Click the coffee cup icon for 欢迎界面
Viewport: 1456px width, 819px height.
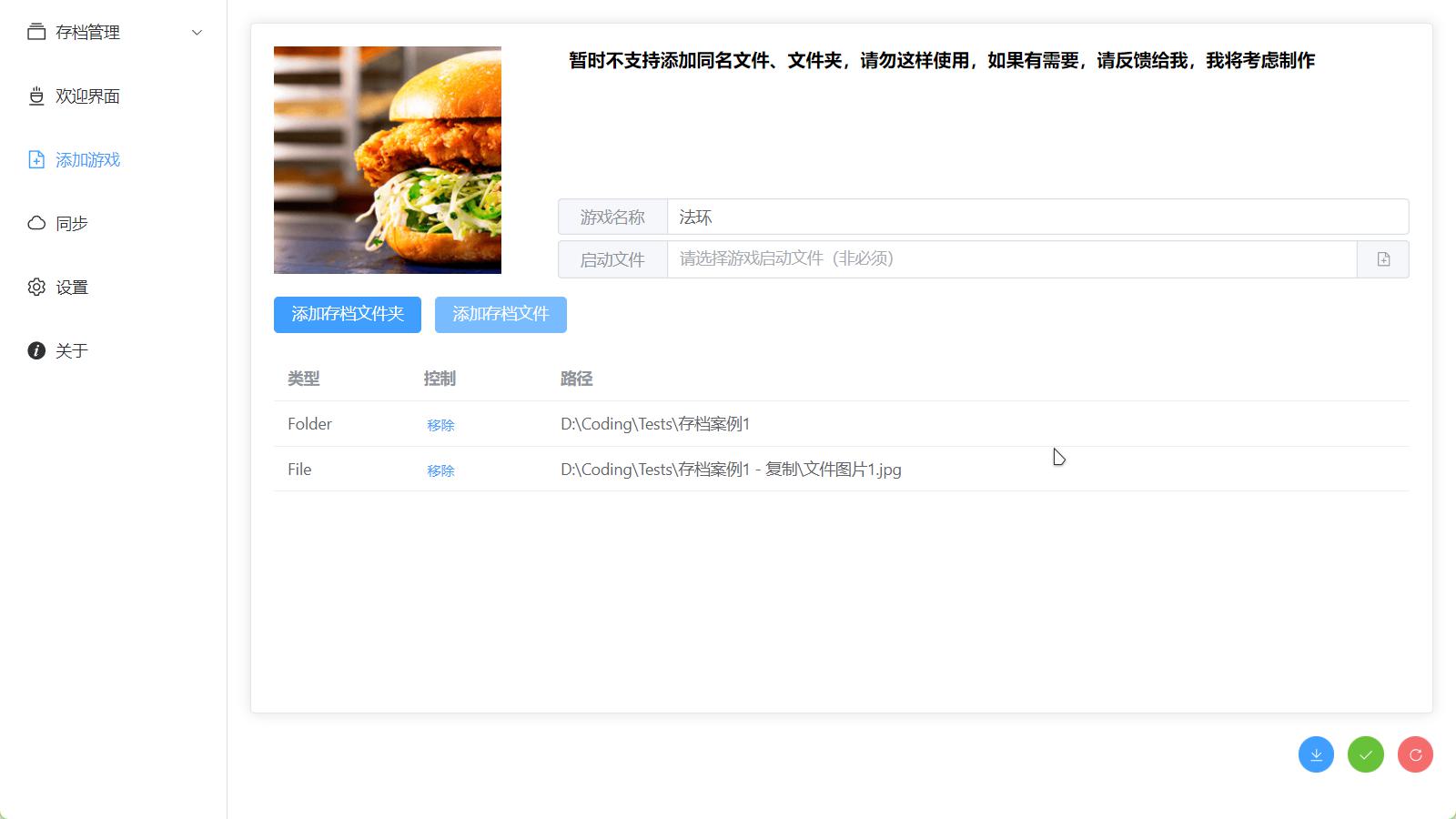[x=36, y=96]
